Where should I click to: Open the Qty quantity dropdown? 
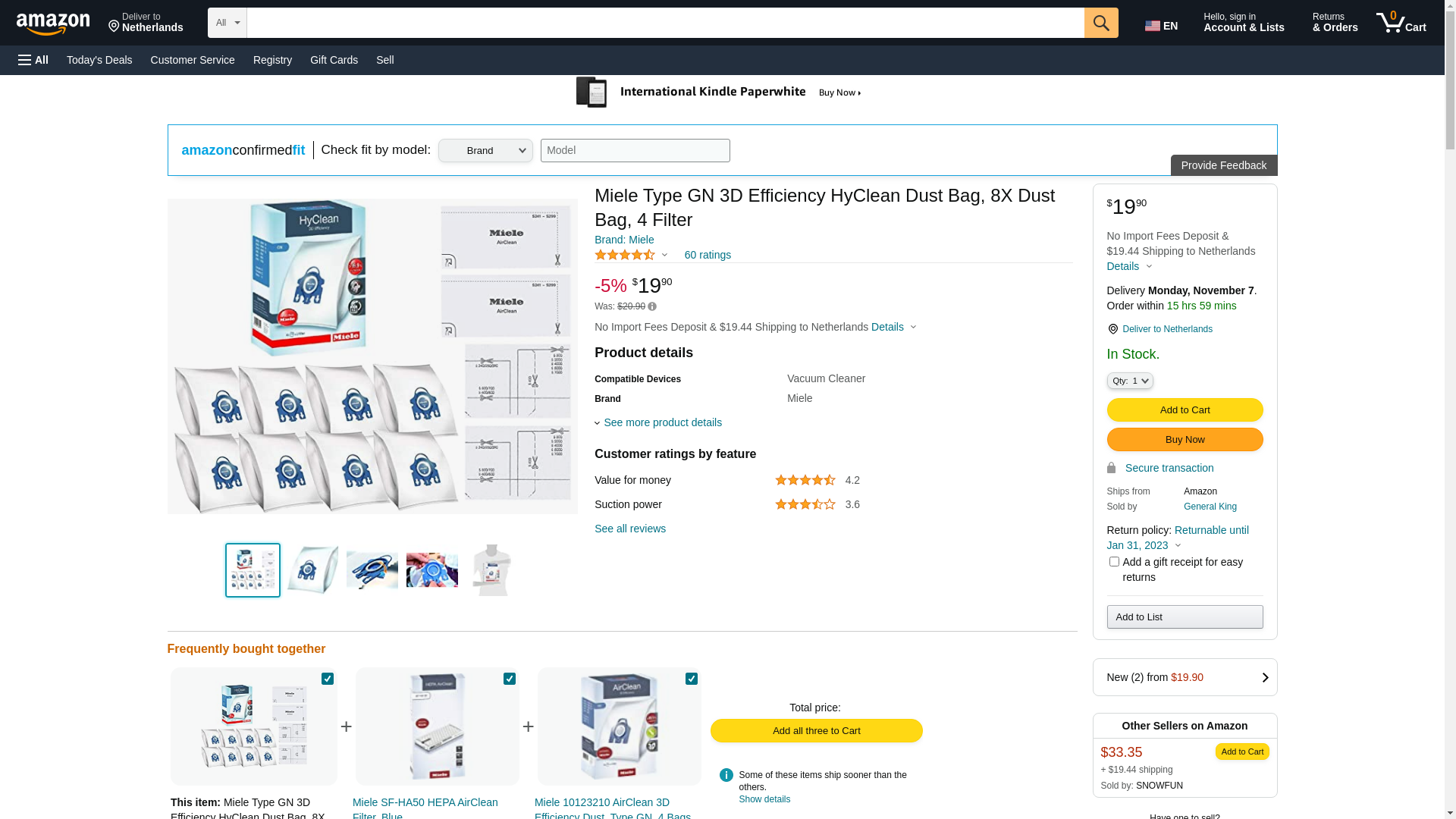pos(1129,381)
